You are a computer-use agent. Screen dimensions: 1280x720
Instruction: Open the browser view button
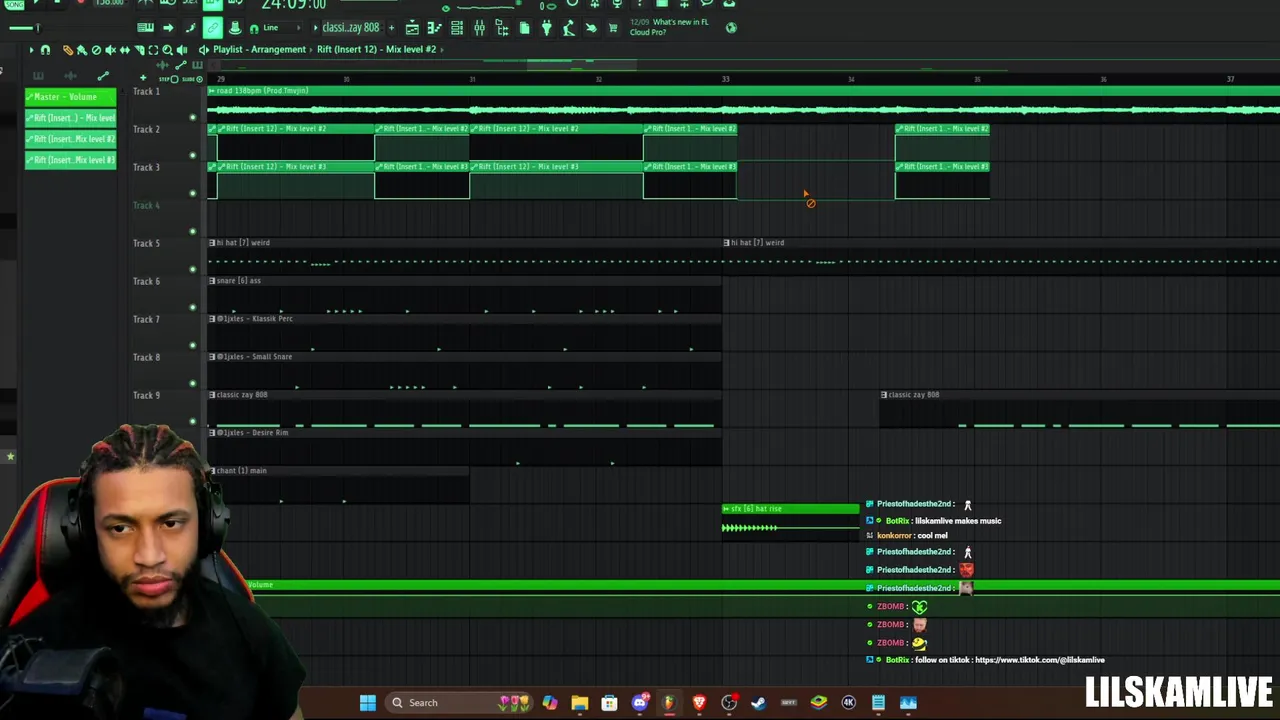502,28
